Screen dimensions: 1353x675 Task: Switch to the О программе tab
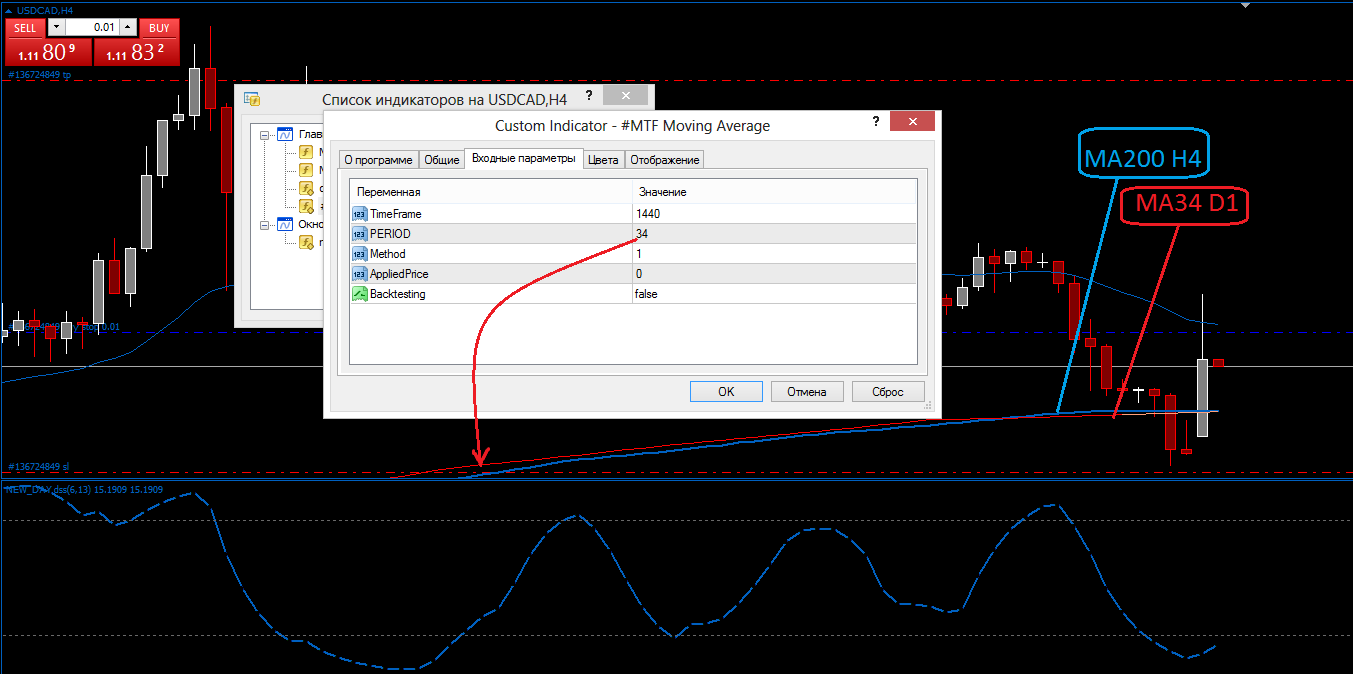coord(378,160)
